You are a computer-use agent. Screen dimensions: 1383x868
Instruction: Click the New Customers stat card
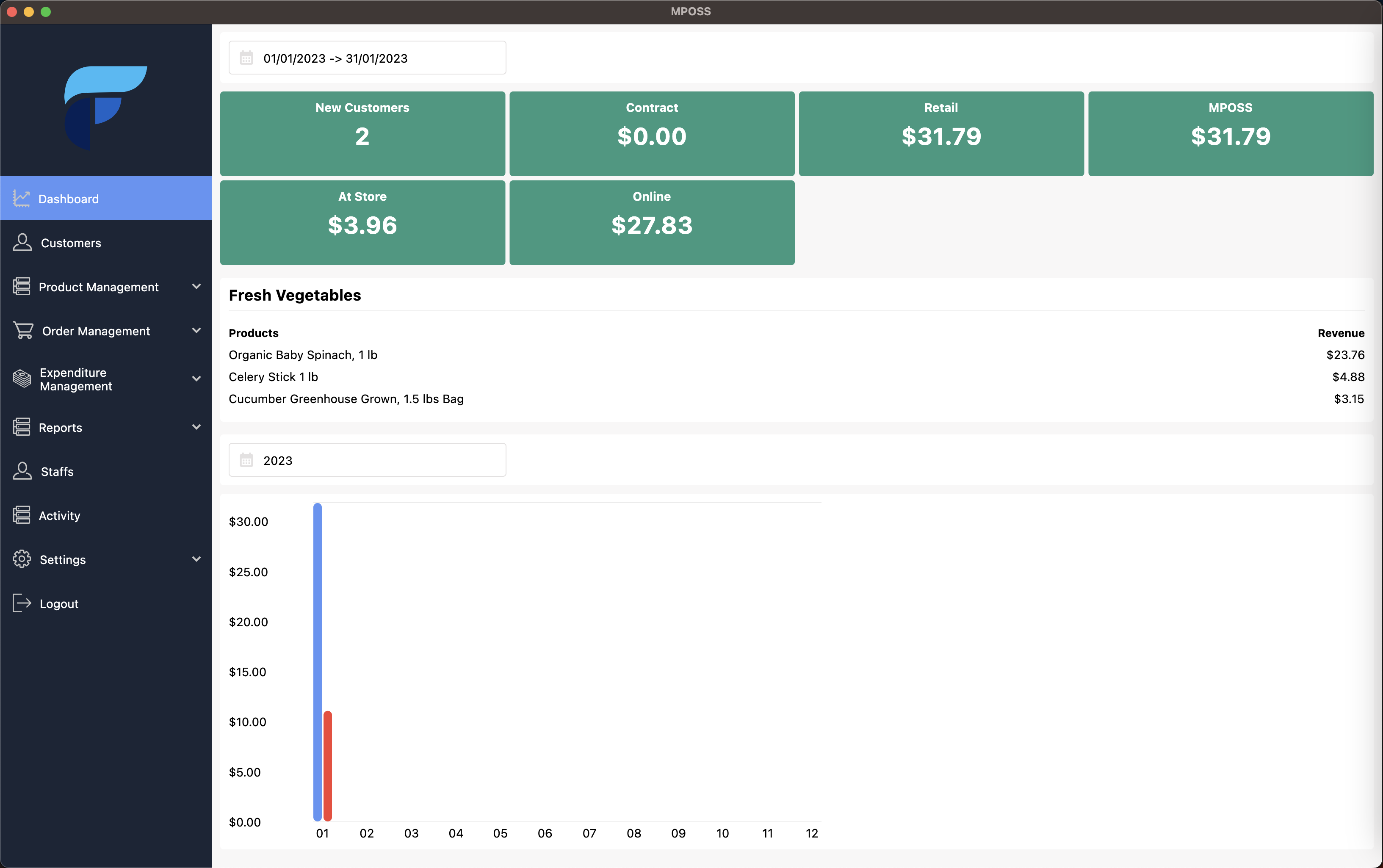coord(362,134)
